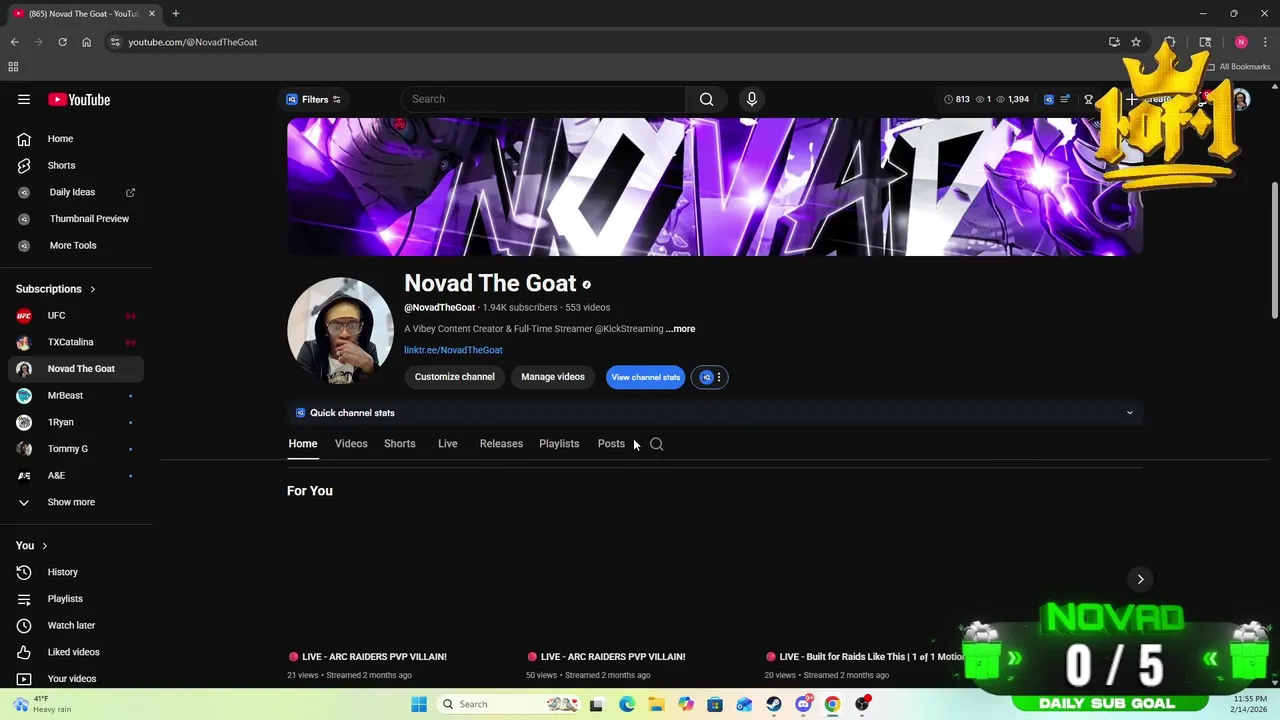1280x720 pixels.
Task: Open TXCatalina subscription channel
Action: click(76, 342)
